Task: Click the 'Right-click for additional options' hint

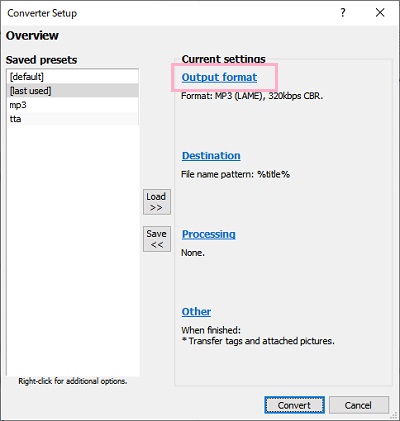Action: (73, 381)
